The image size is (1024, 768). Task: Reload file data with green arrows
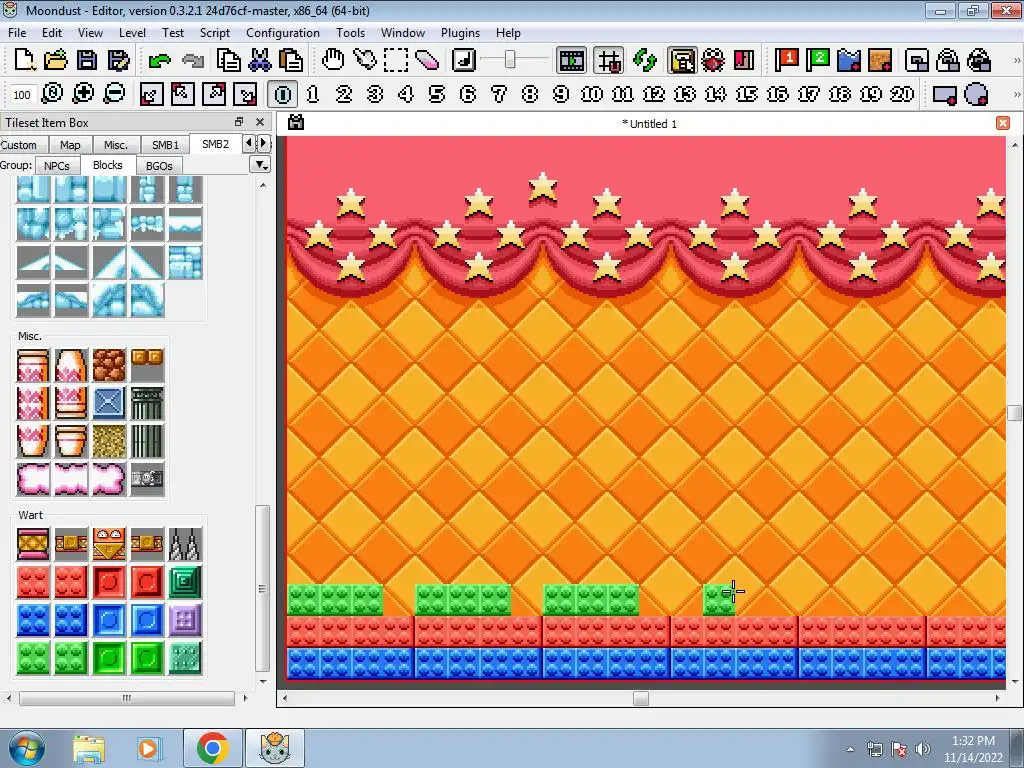[x=645, y=60]
